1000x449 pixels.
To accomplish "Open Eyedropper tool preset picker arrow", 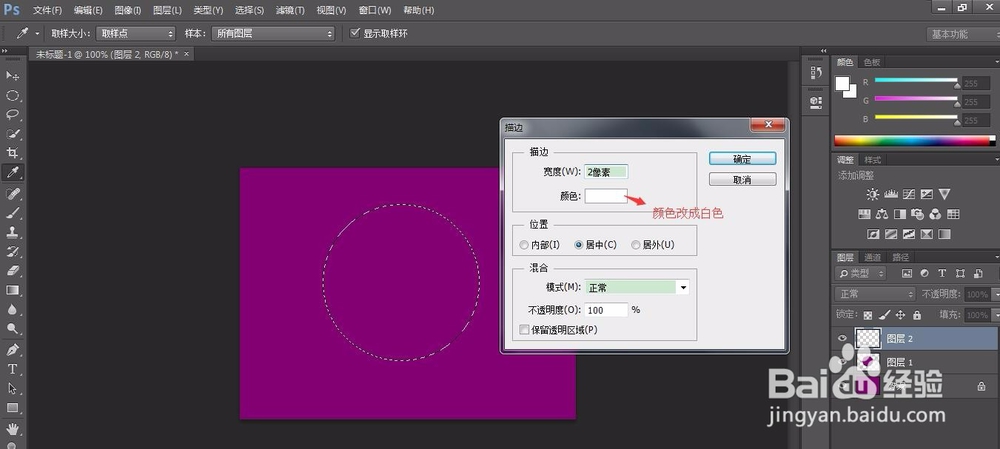I will click(x=38, y=33).
